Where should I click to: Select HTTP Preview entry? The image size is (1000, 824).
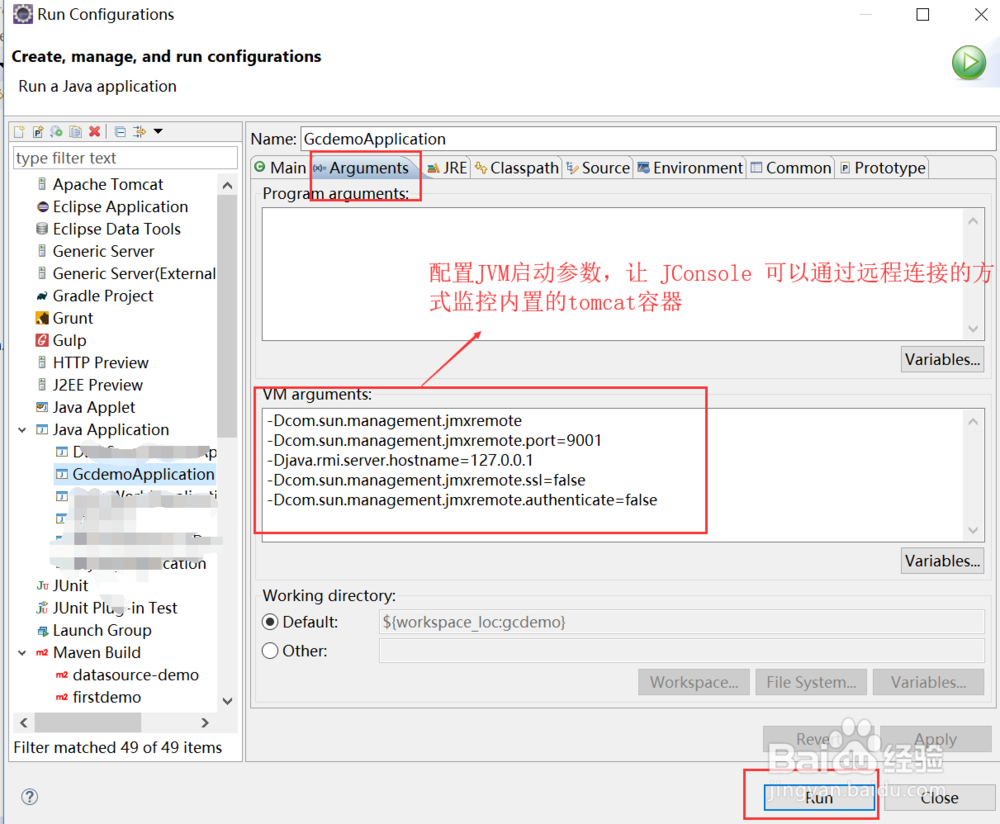point(100,363)
